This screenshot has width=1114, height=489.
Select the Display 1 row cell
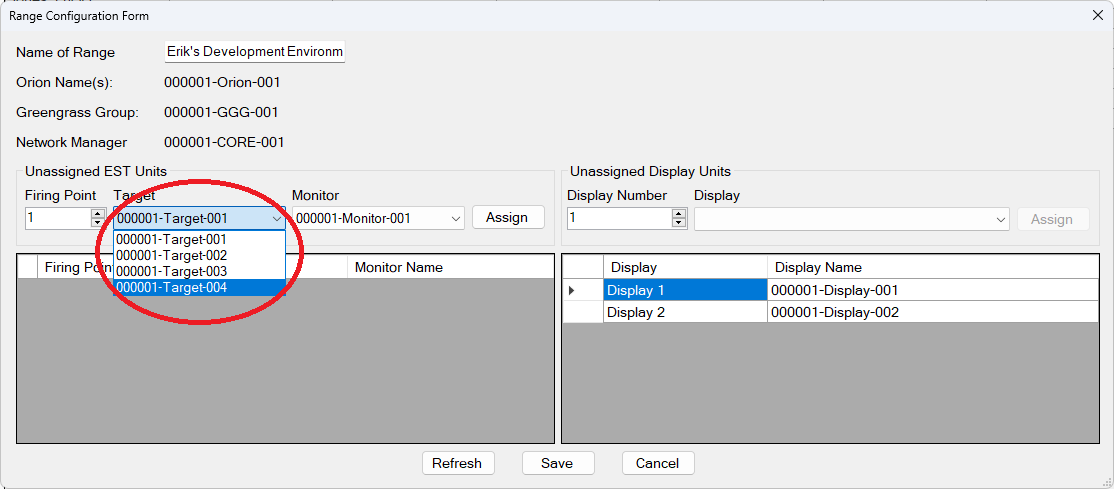pos(685,290)
